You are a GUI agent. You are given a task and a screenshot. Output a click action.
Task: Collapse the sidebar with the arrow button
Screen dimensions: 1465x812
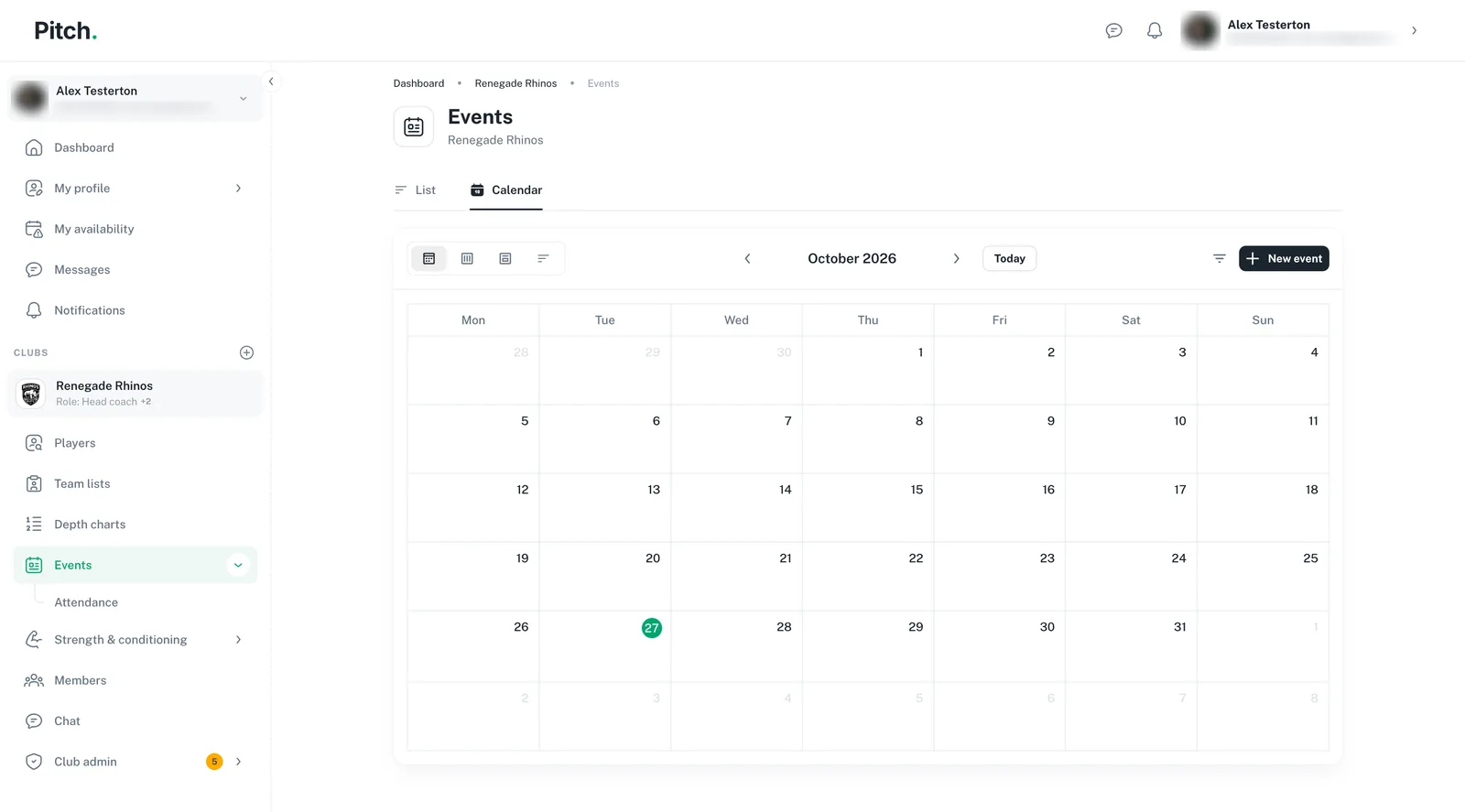(271, 81)
